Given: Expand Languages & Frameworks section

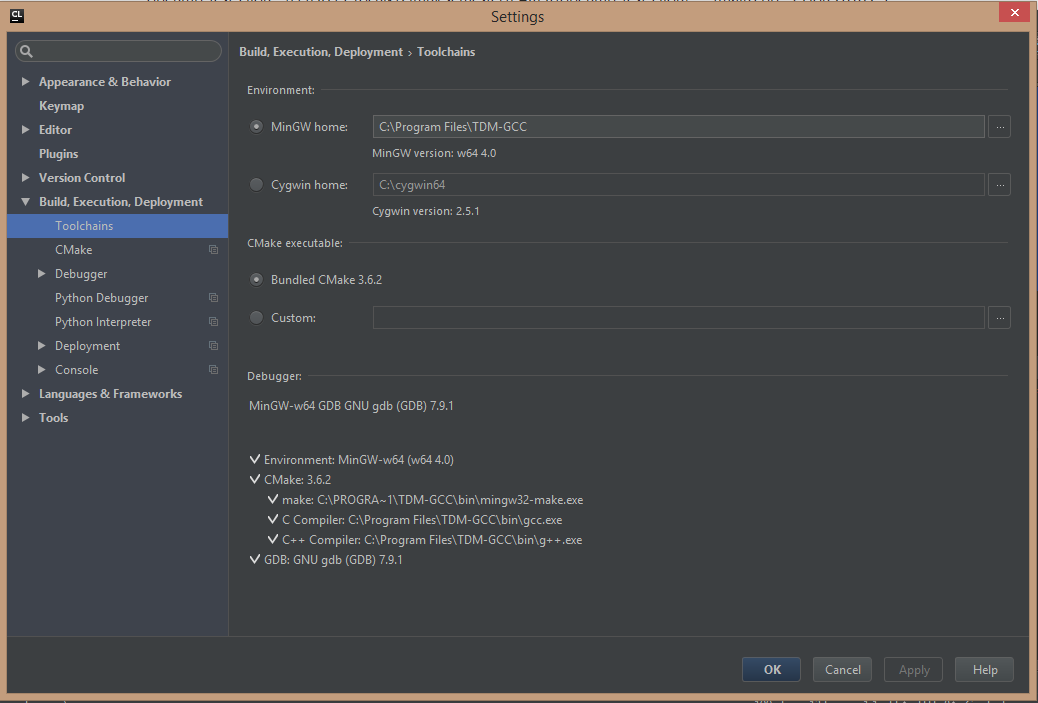Looking at the screenshot, I should click(25, 394).
